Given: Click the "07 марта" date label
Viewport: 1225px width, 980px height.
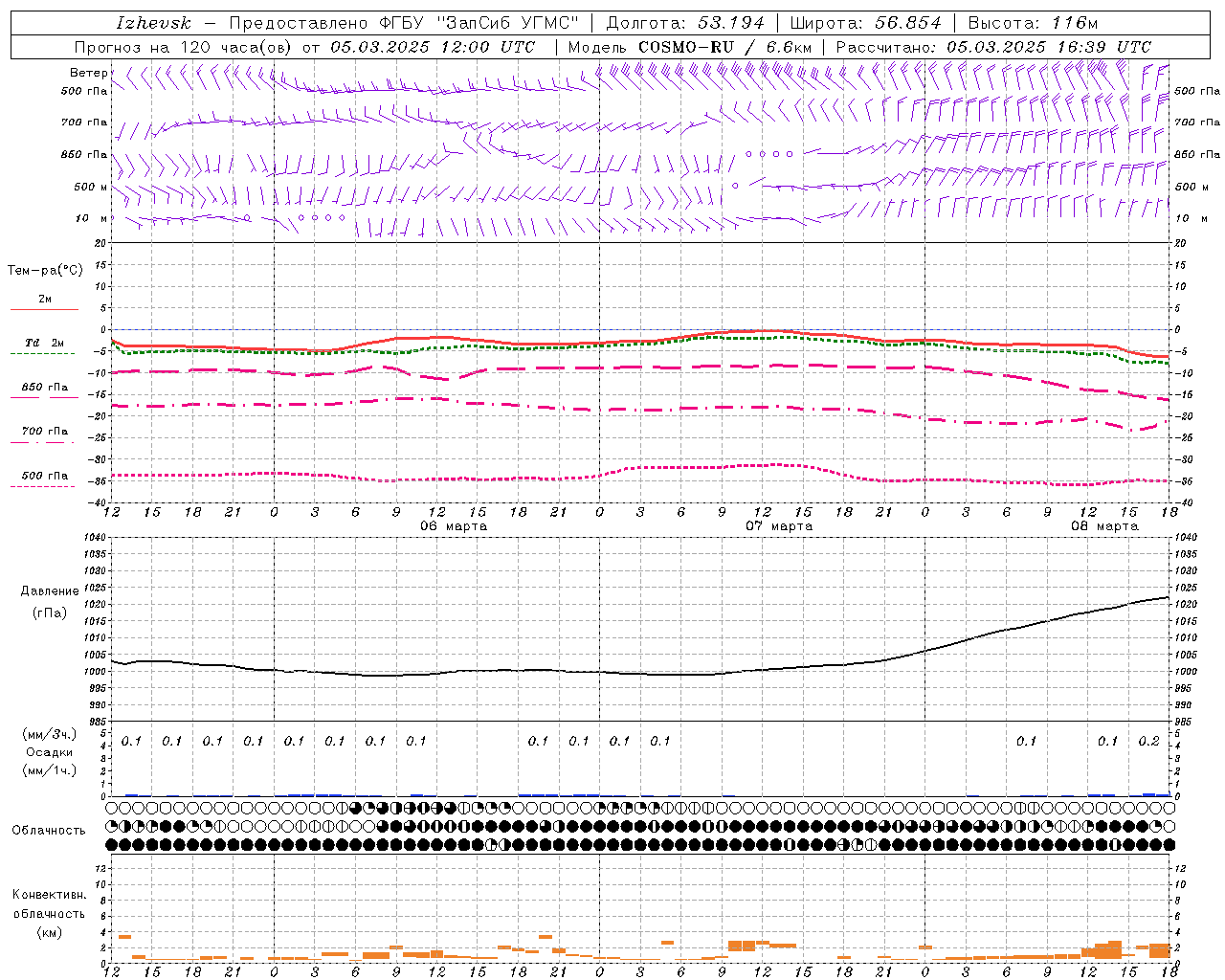Looking at the screenshot, I should pos(779,526).
